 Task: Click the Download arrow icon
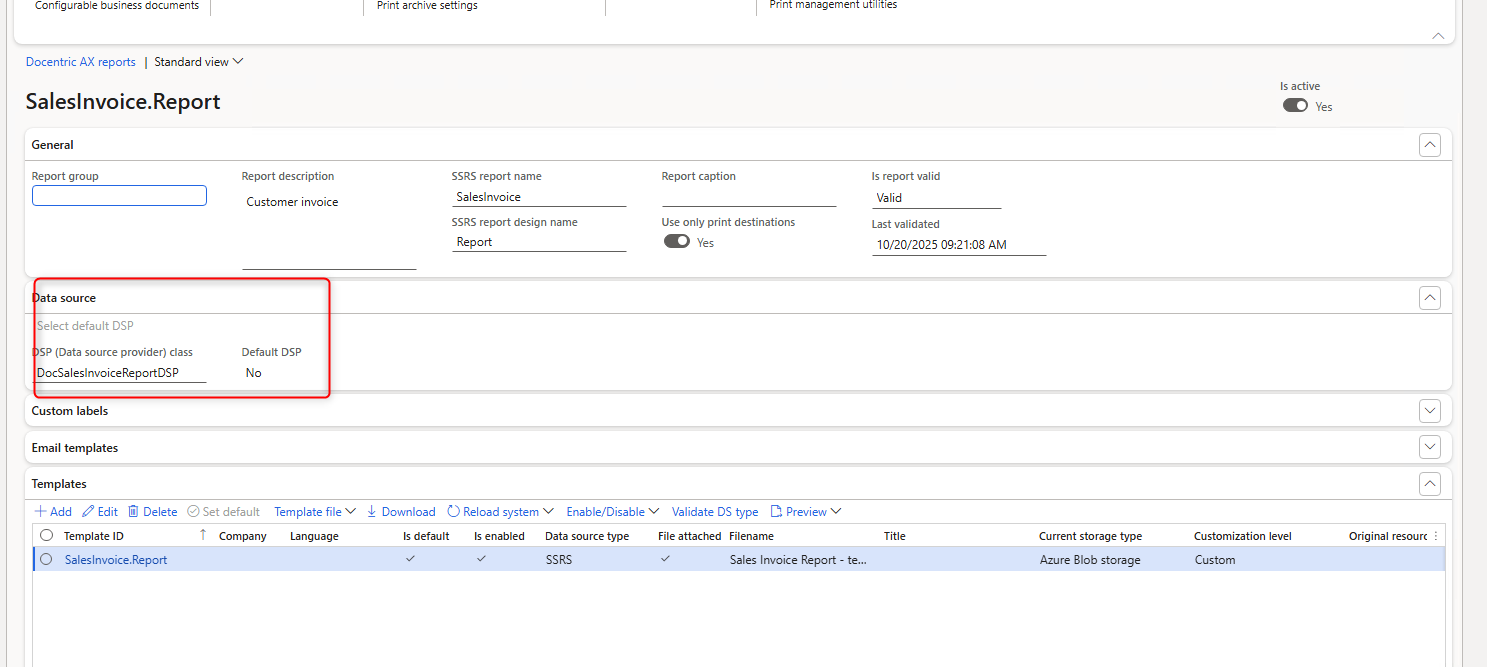(x=372, y=512)
